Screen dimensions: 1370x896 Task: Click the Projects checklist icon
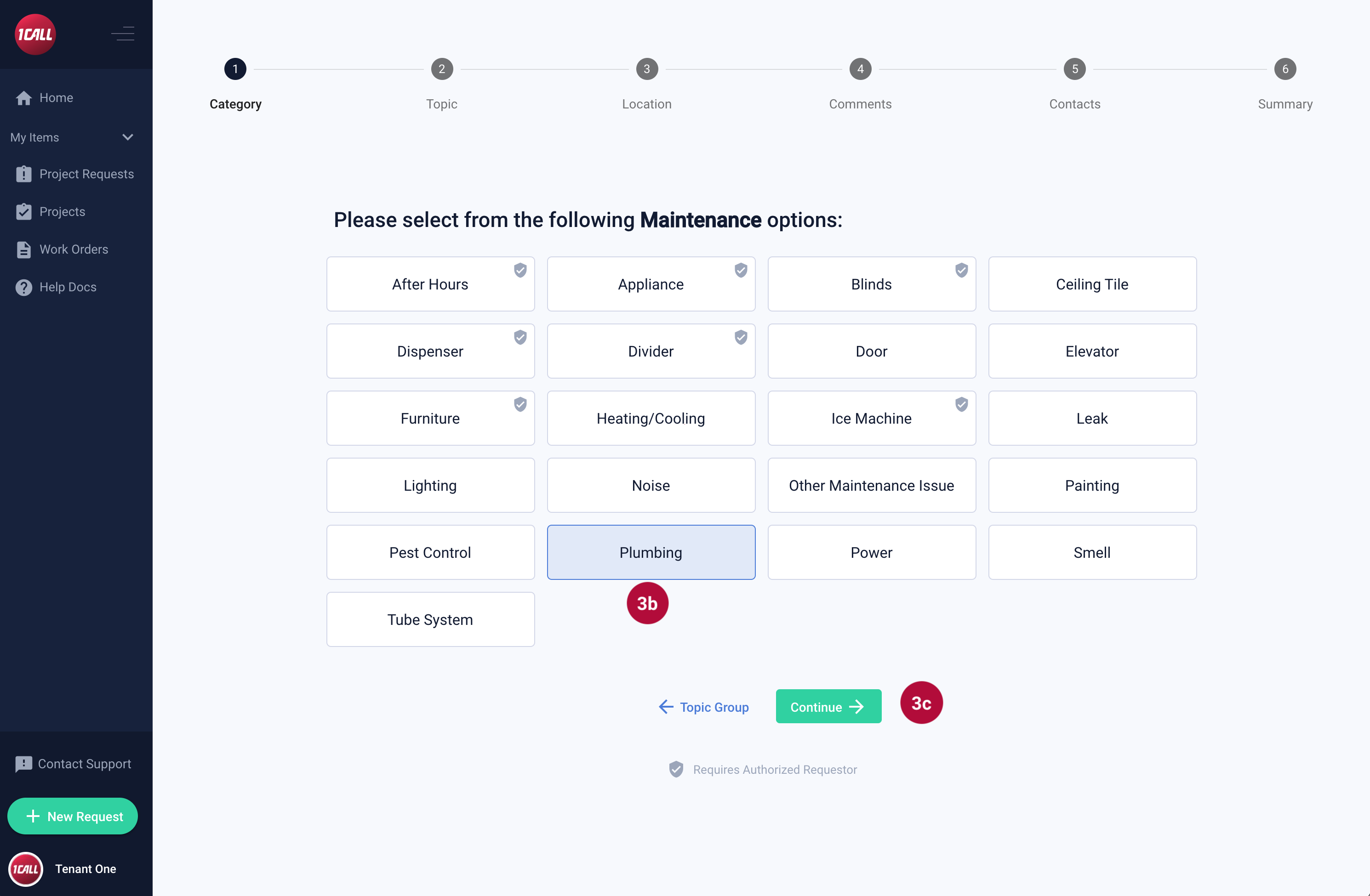click(x=23, y=212)
